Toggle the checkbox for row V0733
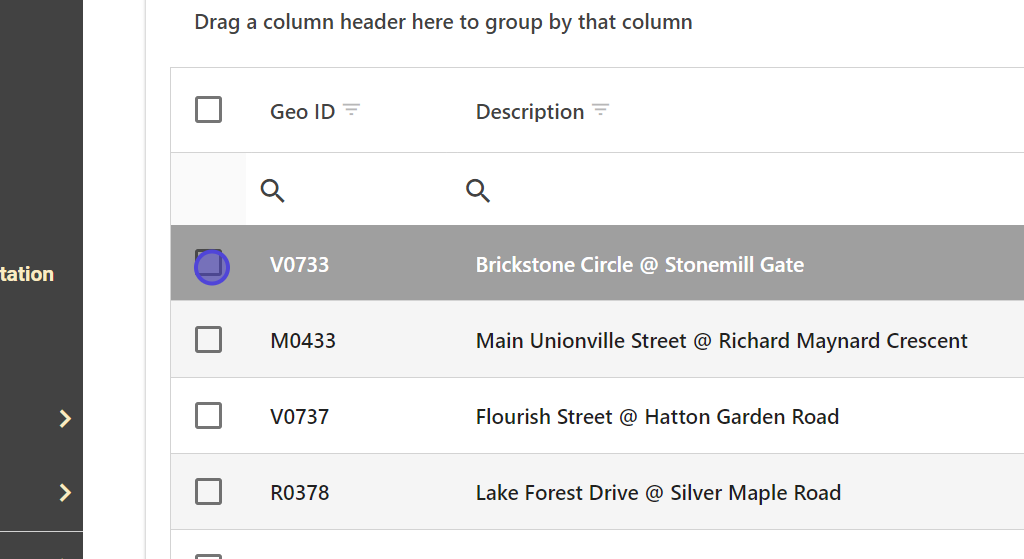 [208, 264]
